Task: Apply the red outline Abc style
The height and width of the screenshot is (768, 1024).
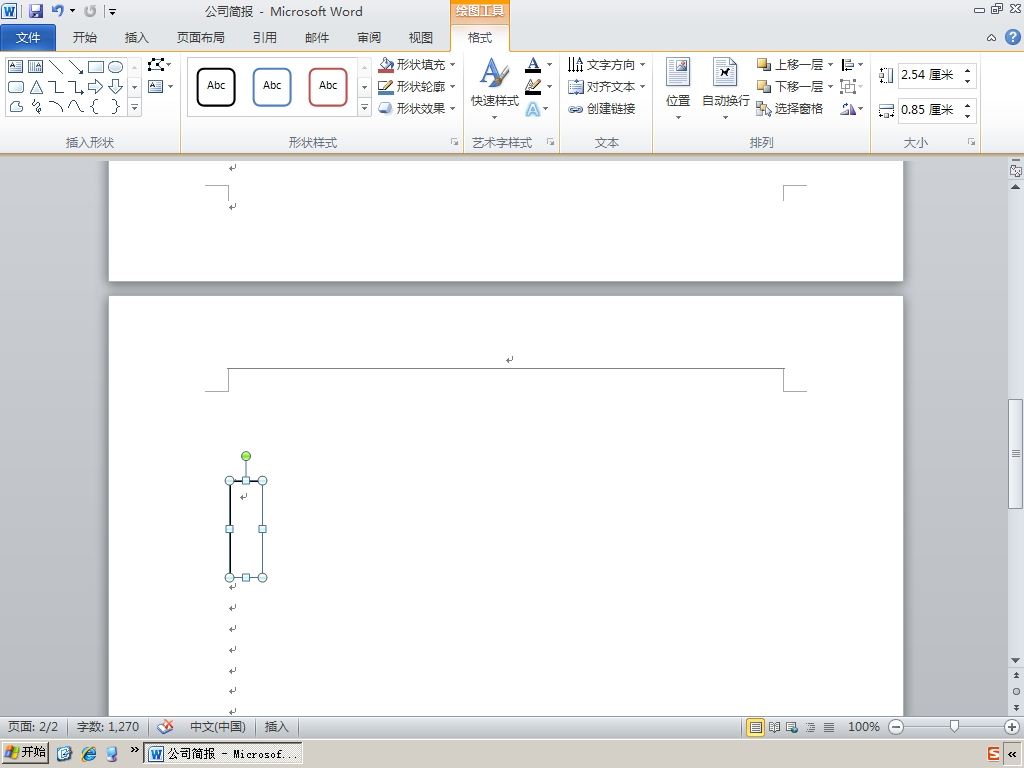Action: point(328,86)
